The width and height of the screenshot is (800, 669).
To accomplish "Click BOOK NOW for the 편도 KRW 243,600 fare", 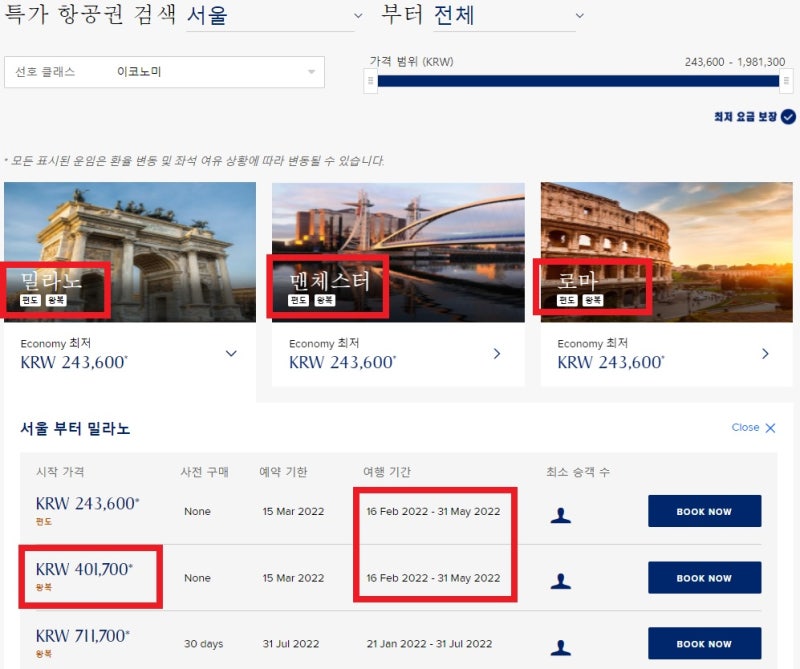I will pyautogui.click(x=704, y=512).
